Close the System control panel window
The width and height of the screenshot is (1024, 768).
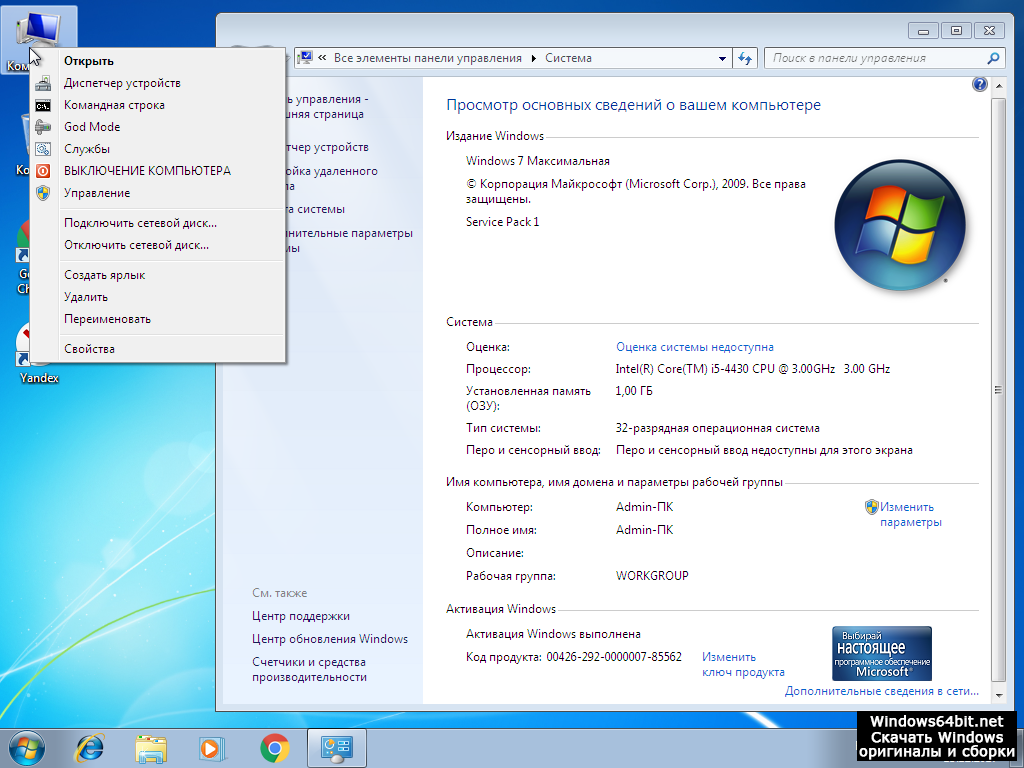(989, 31)
